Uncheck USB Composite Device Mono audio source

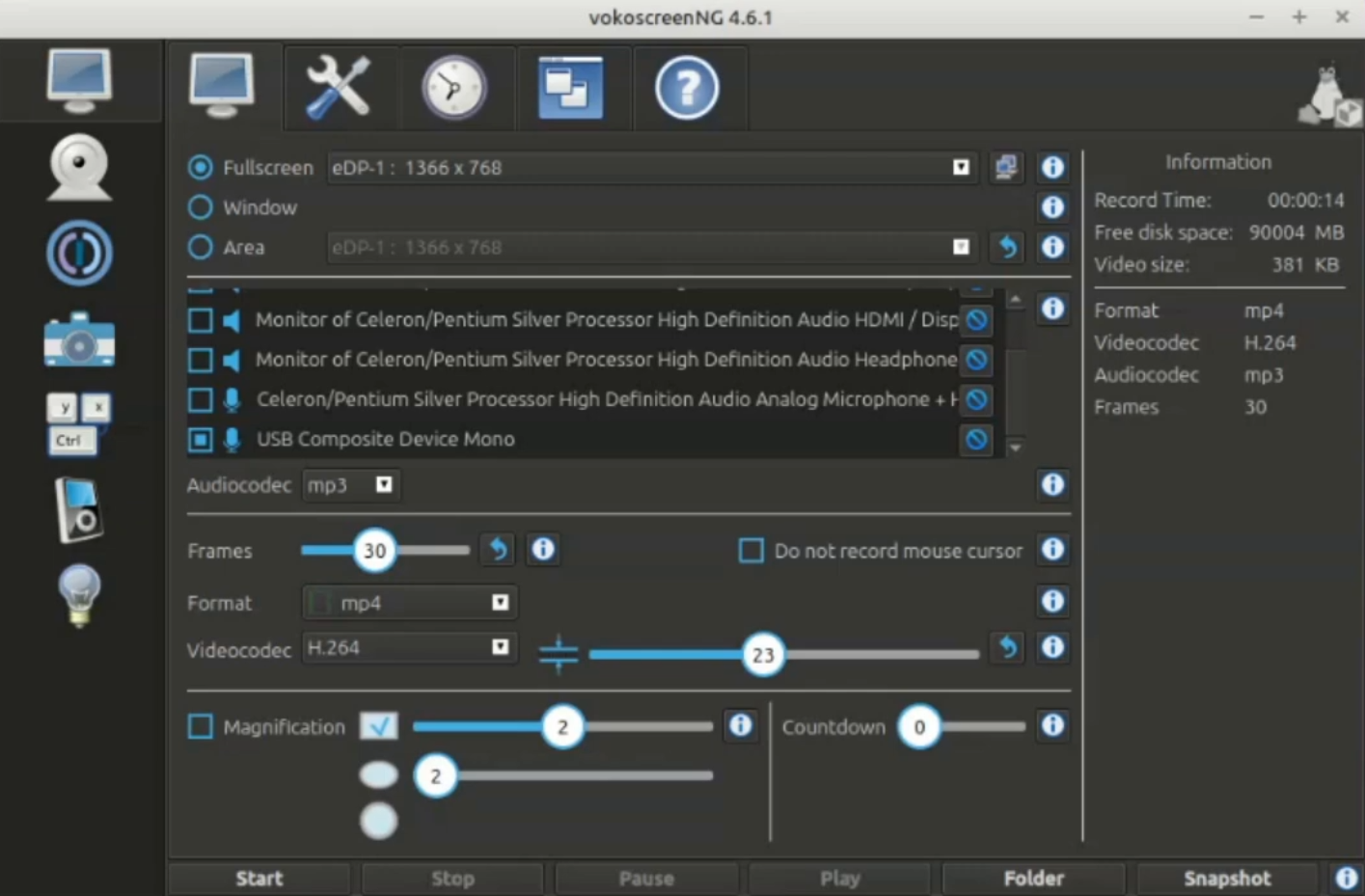click(x=200, y=440)
